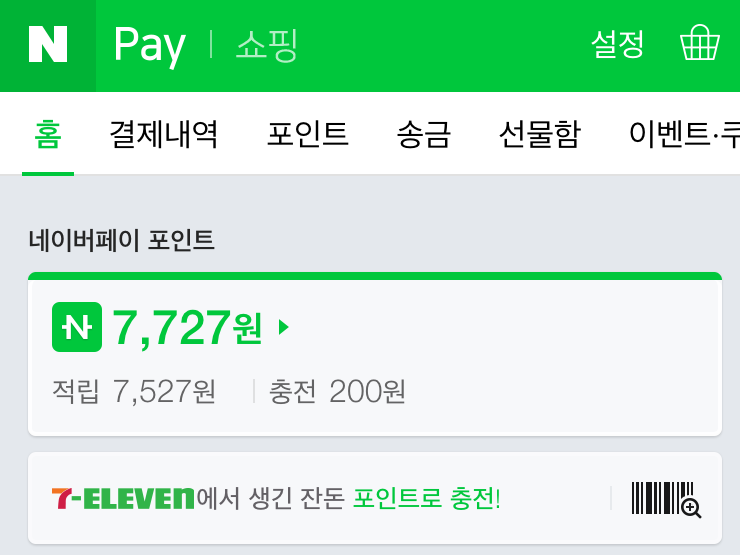Screen dimensions: 740x555
Task: Select the 홈 tab
Action: coord(48,135)
